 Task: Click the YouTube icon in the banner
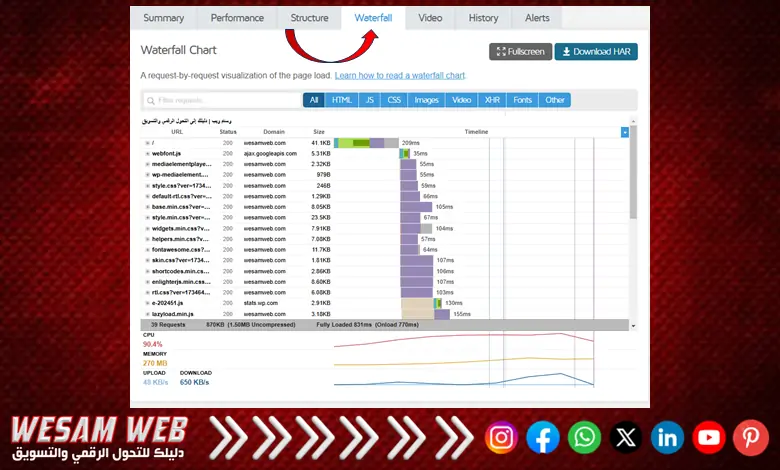[709, 437]
